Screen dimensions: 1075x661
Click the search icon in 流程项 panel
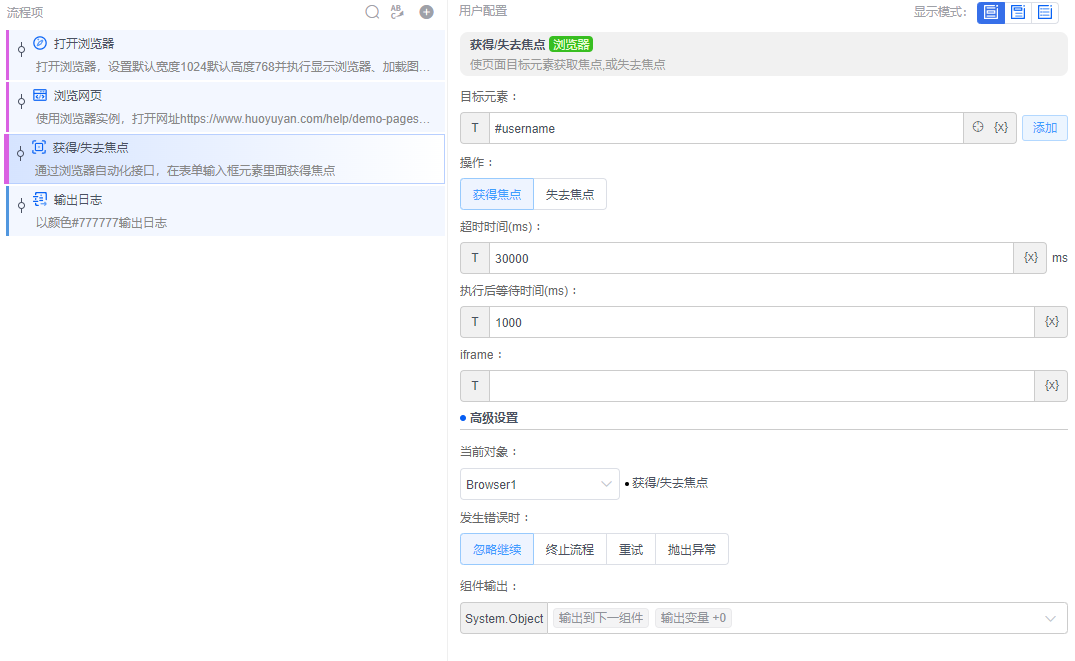click(x=372, y=12)
